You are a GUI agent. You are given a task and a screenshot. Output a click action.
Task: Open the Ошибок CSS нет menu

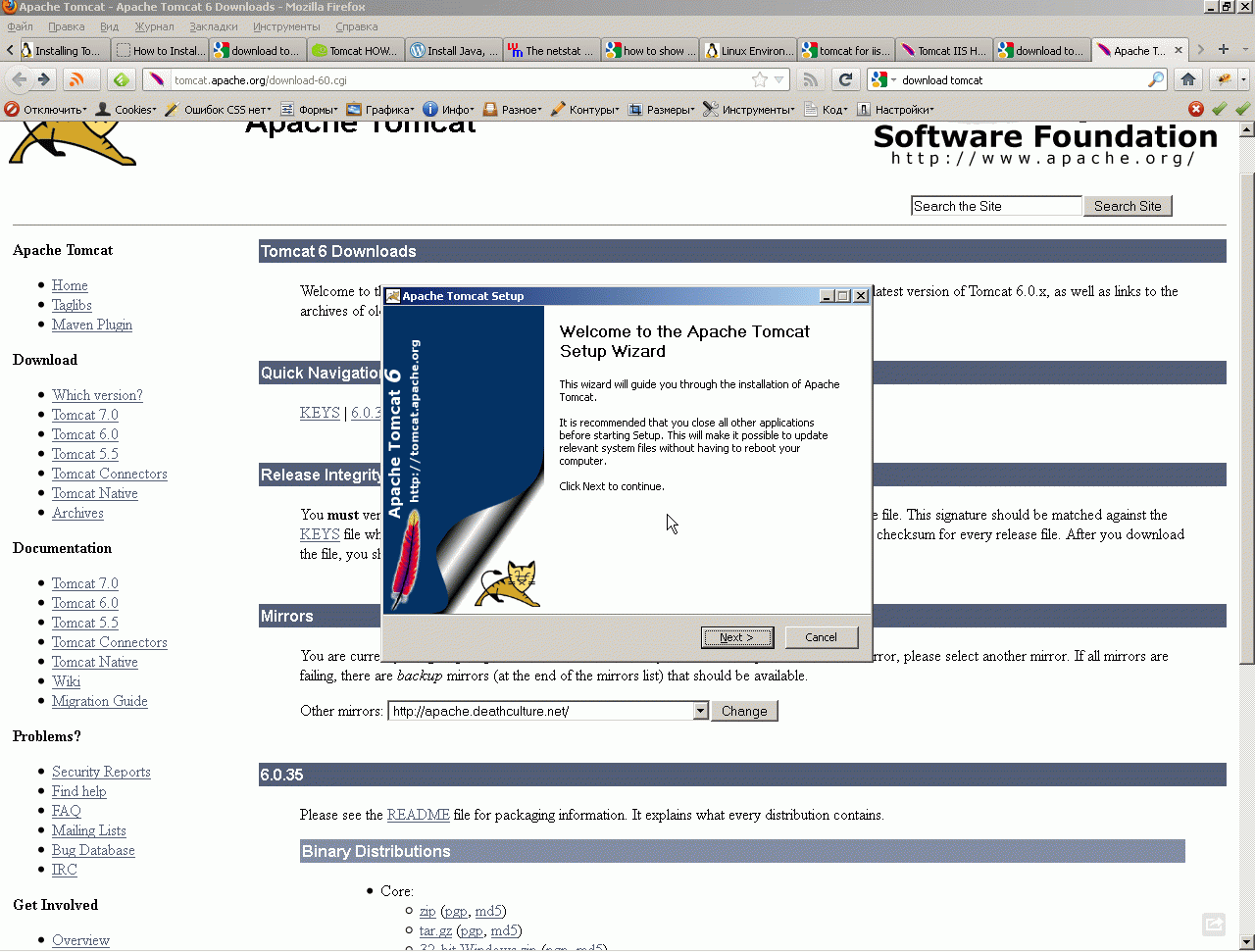point(218,109)
